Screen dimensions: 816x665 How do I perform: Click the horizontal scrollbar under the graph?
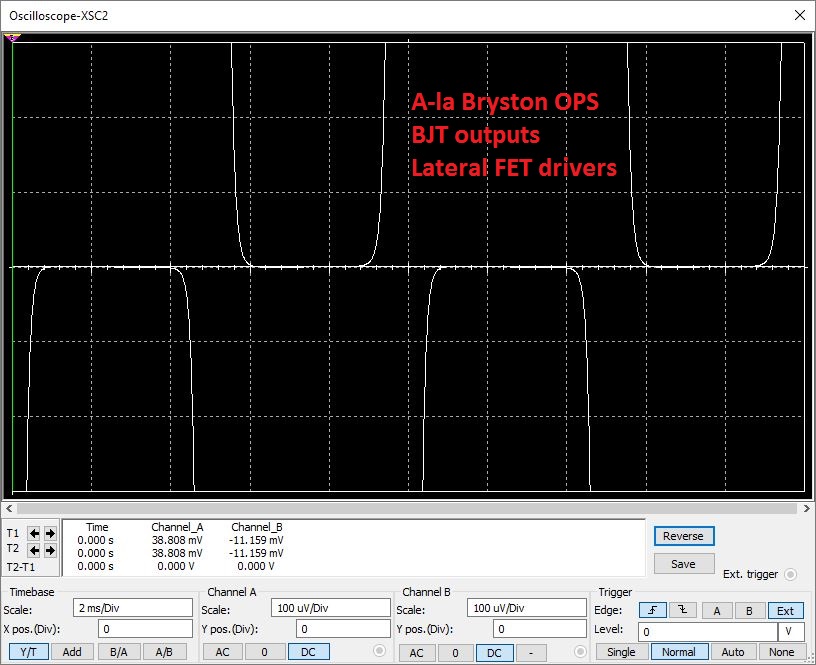[x=407, y=508]
